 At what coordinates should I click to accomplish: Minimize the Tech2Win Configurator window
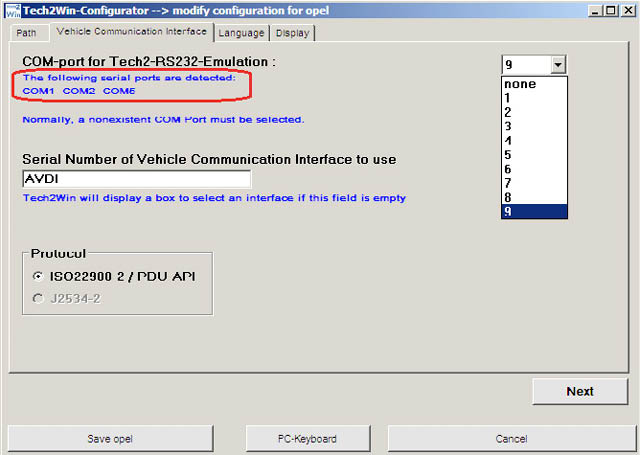[x=595, y=9]
